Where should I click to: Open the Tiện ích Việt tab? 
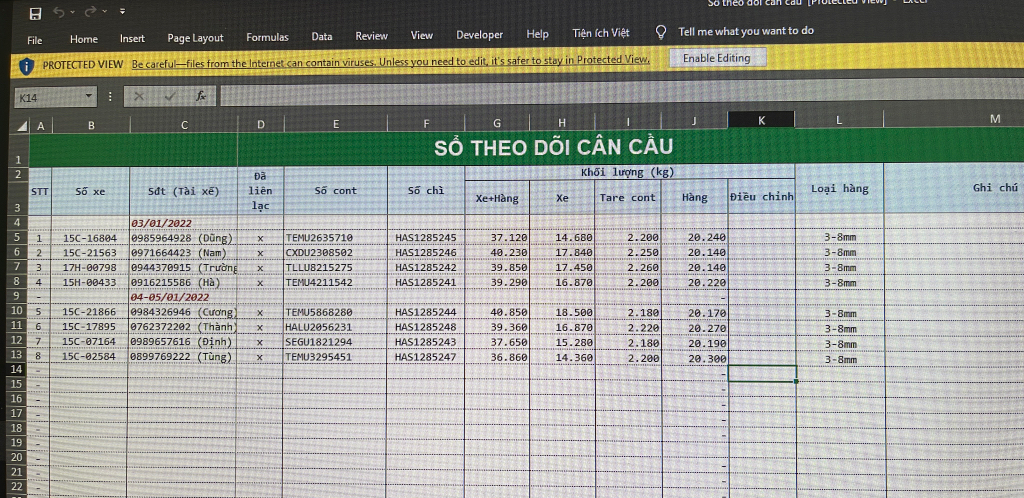click(x=601, y=33)
